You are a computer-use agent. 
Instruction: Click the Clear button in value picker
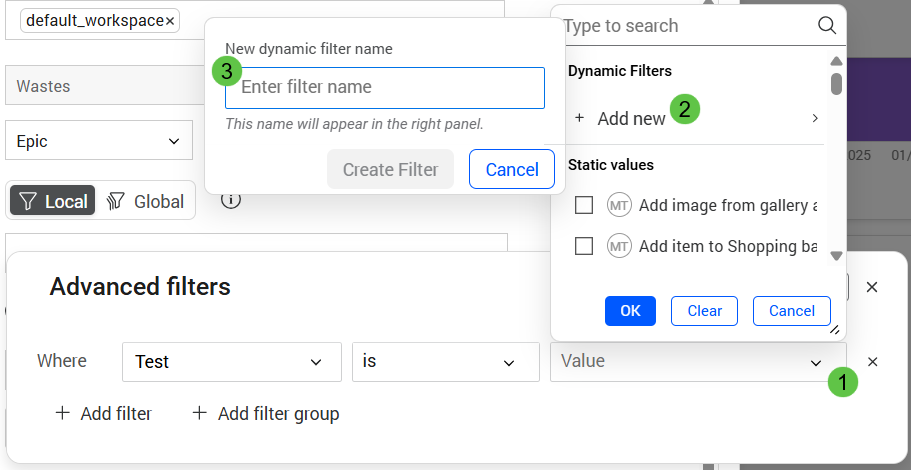[704, 311]
